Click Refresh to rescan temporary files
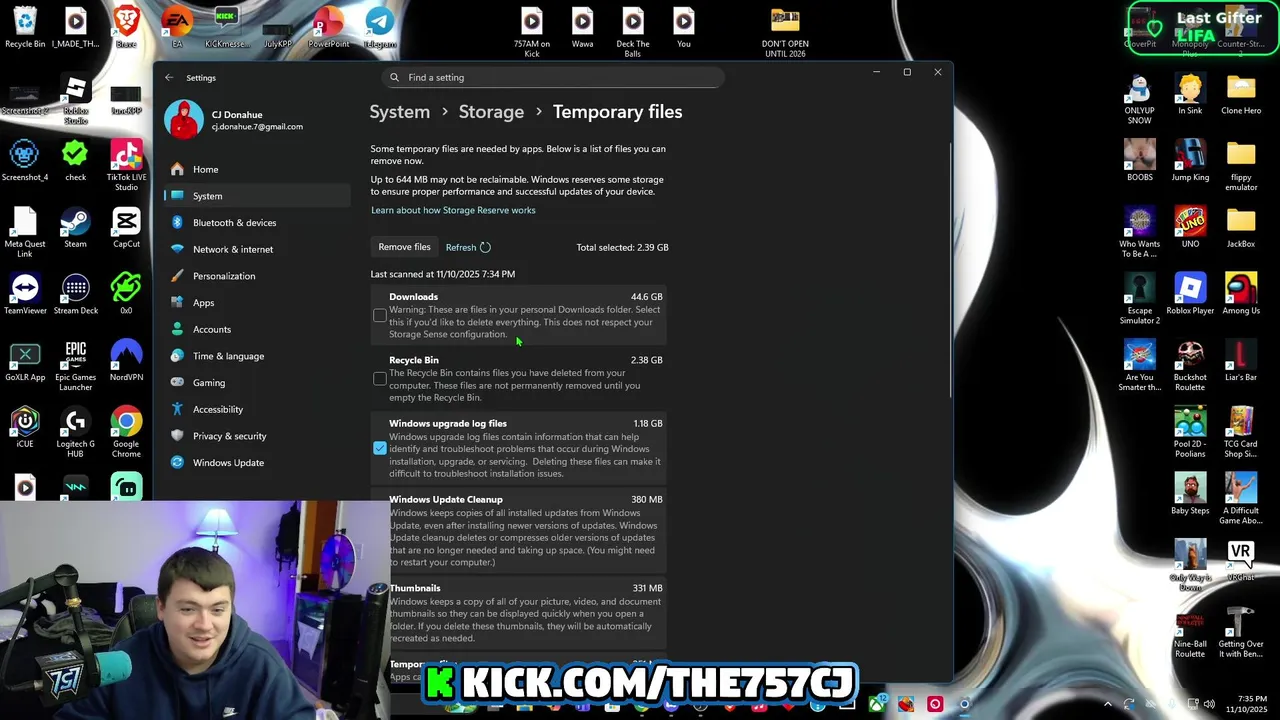Screen dimensions: 1280x720 click(468, 247)
